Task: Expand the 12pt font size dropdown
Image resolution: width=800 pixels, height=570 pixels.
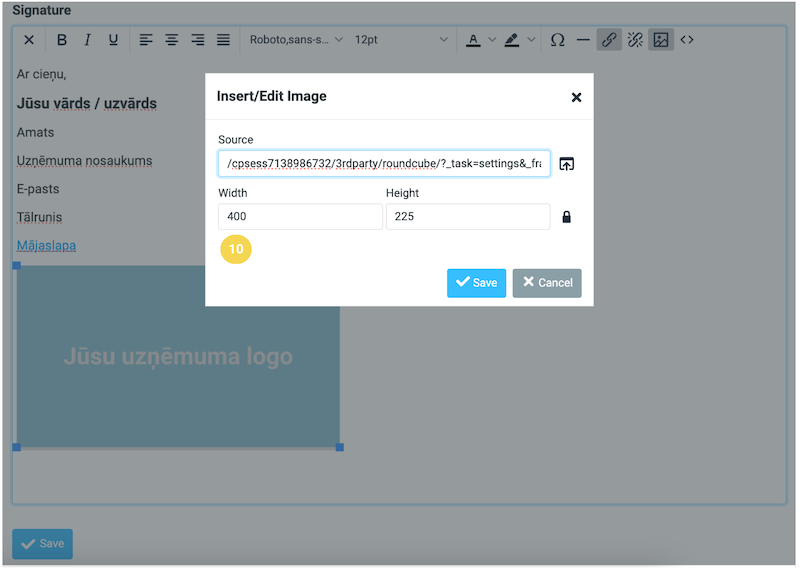Action: [x=400, y=40]
